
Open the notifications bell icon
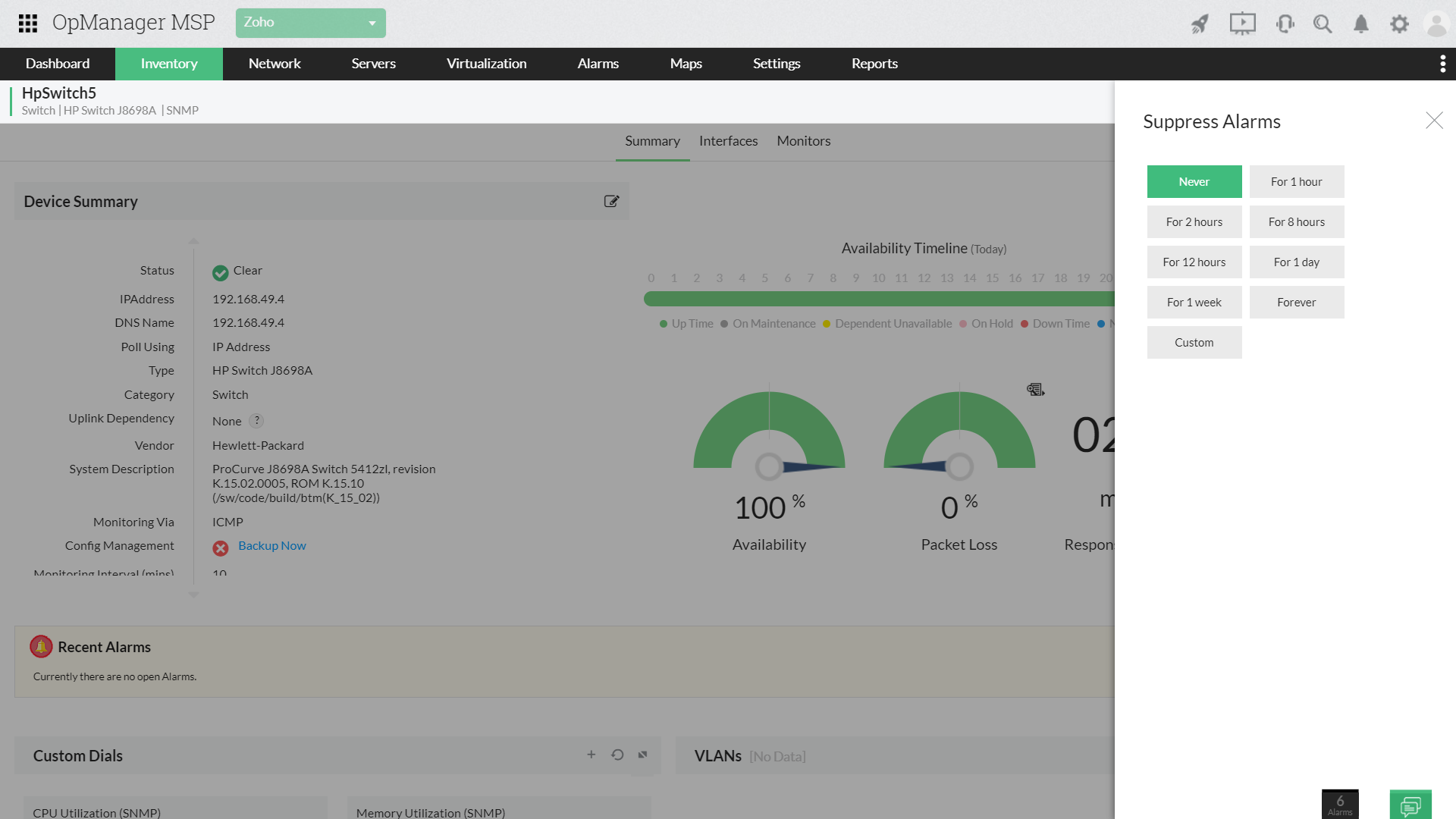1361,24
